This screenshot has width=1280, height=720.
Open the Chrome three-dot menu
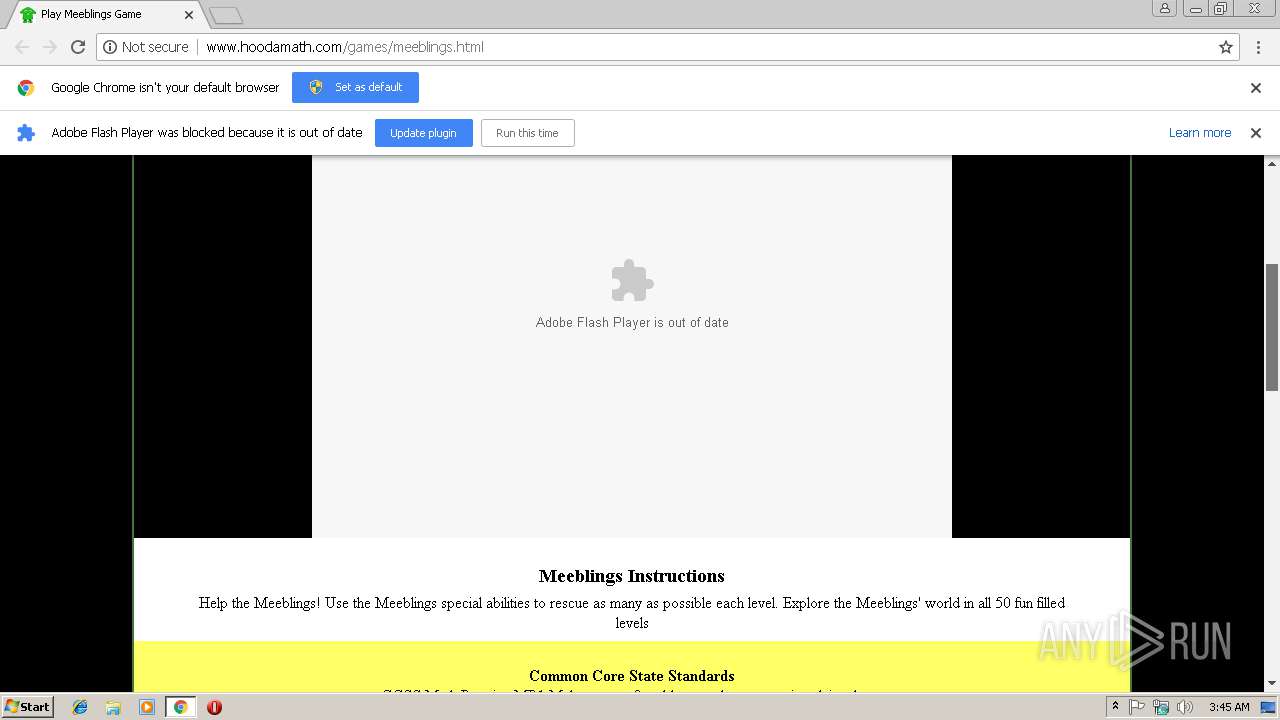[1259, 47]
